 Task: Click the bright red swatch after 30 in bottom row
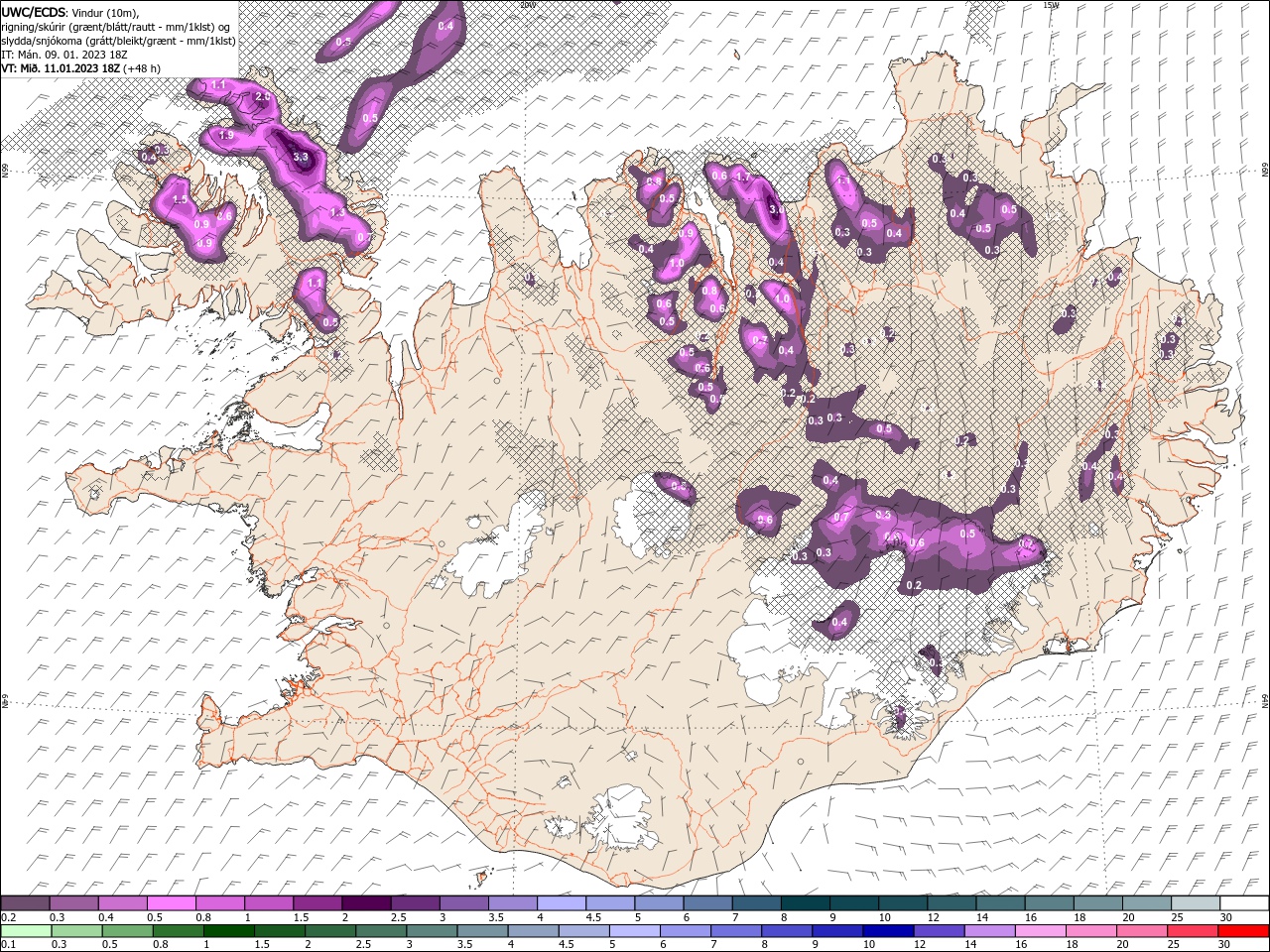coord(1242,931)
